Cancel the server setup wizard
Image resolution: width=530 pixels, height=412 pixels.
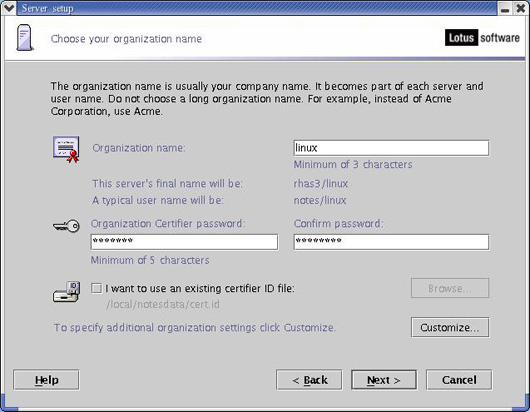(459, 380)
